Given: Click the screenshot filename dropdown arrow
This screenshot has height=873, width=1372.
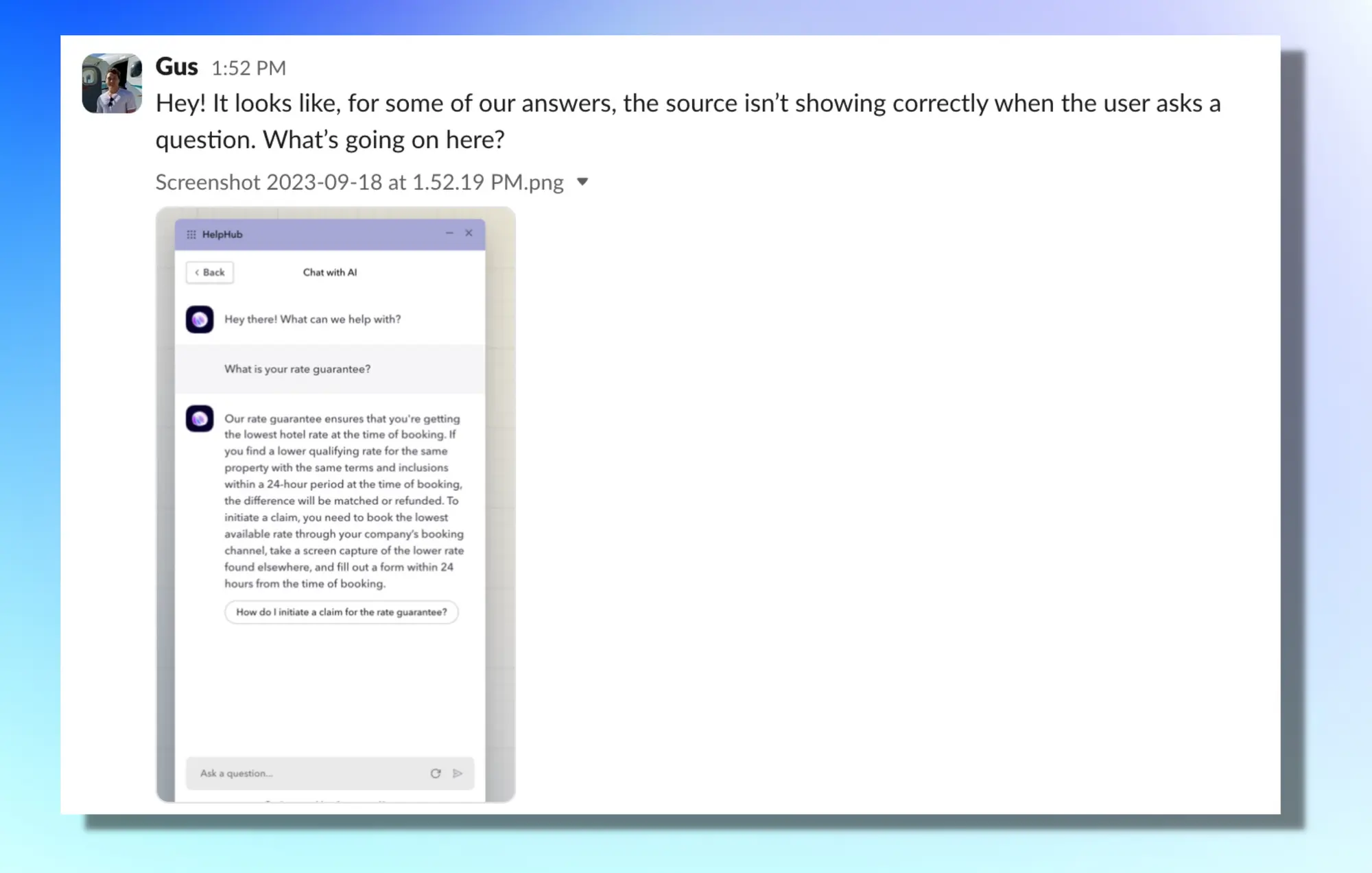Looking at the screenshot, I should [x=584, y=181].
